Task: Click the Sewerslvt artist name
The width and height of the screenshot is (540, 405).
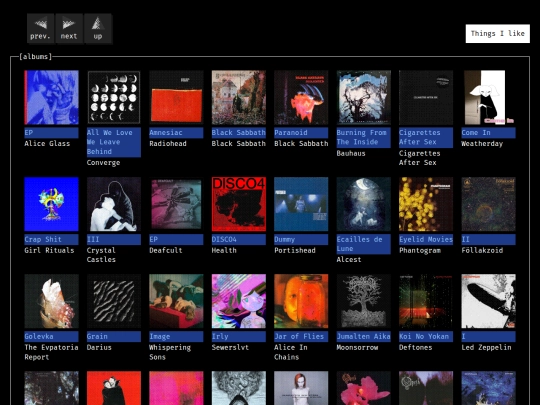Action: click(x=230, y=347)
